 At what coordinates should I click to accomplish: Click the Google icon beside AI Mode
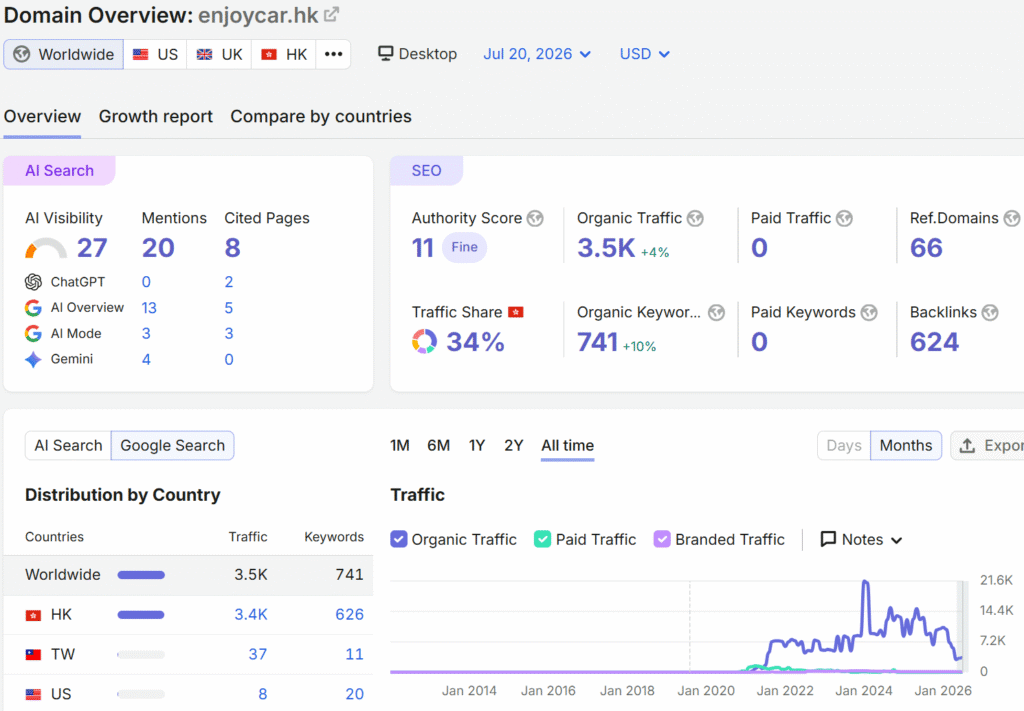click(x=33, y=334)
